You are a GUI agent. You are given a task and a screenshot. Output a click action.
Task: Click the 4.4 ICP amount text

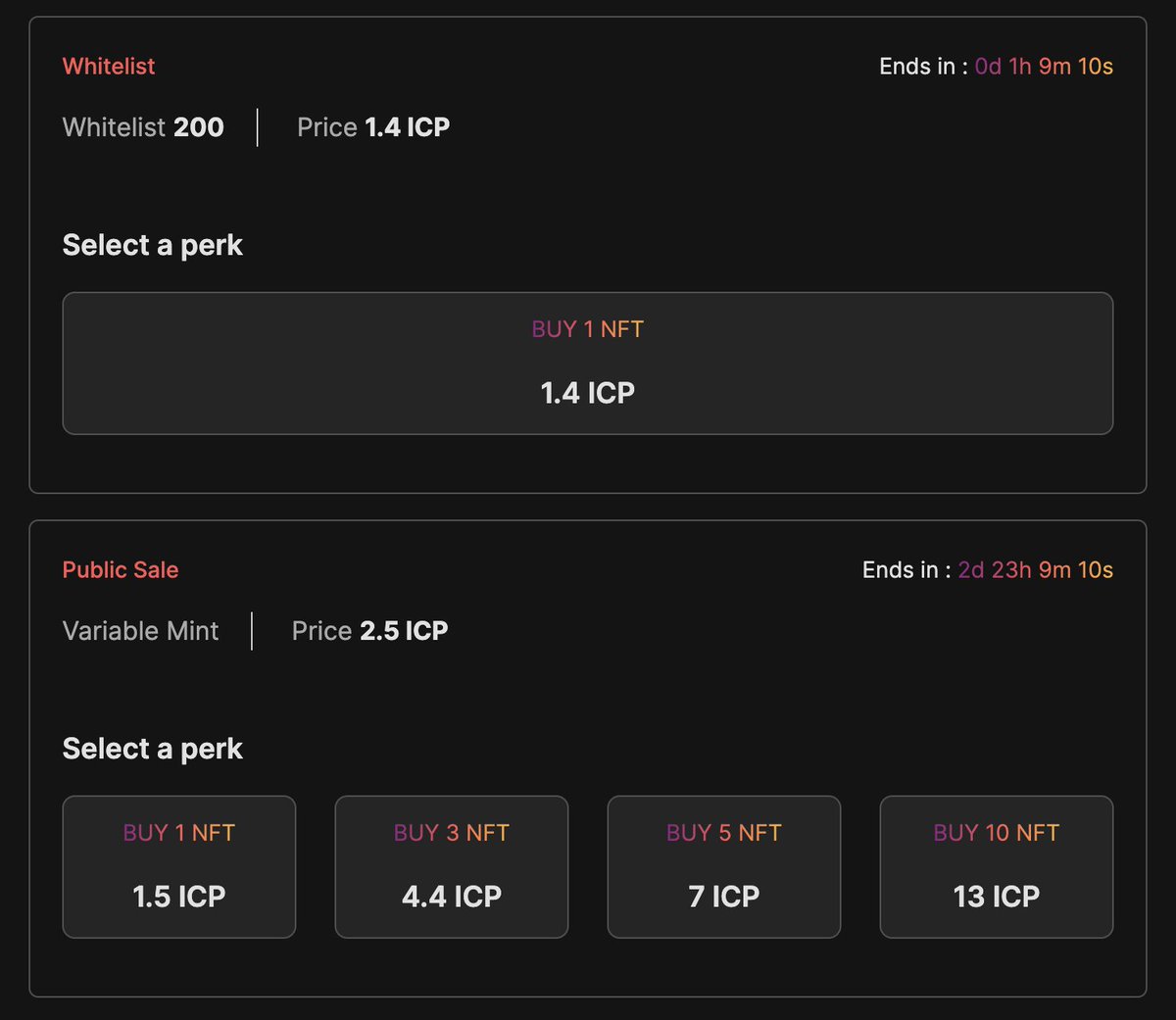click(452, 897)
